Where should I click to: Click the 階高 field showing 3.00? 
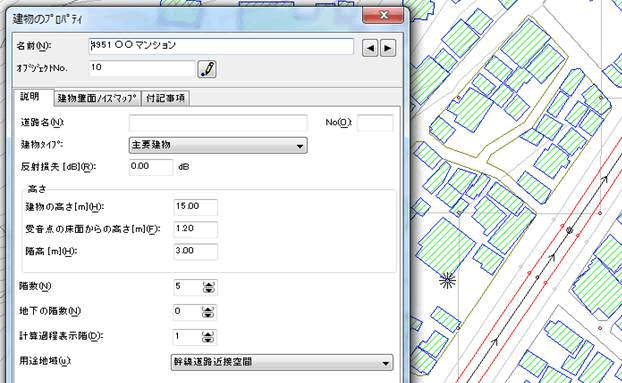(196, 252)
